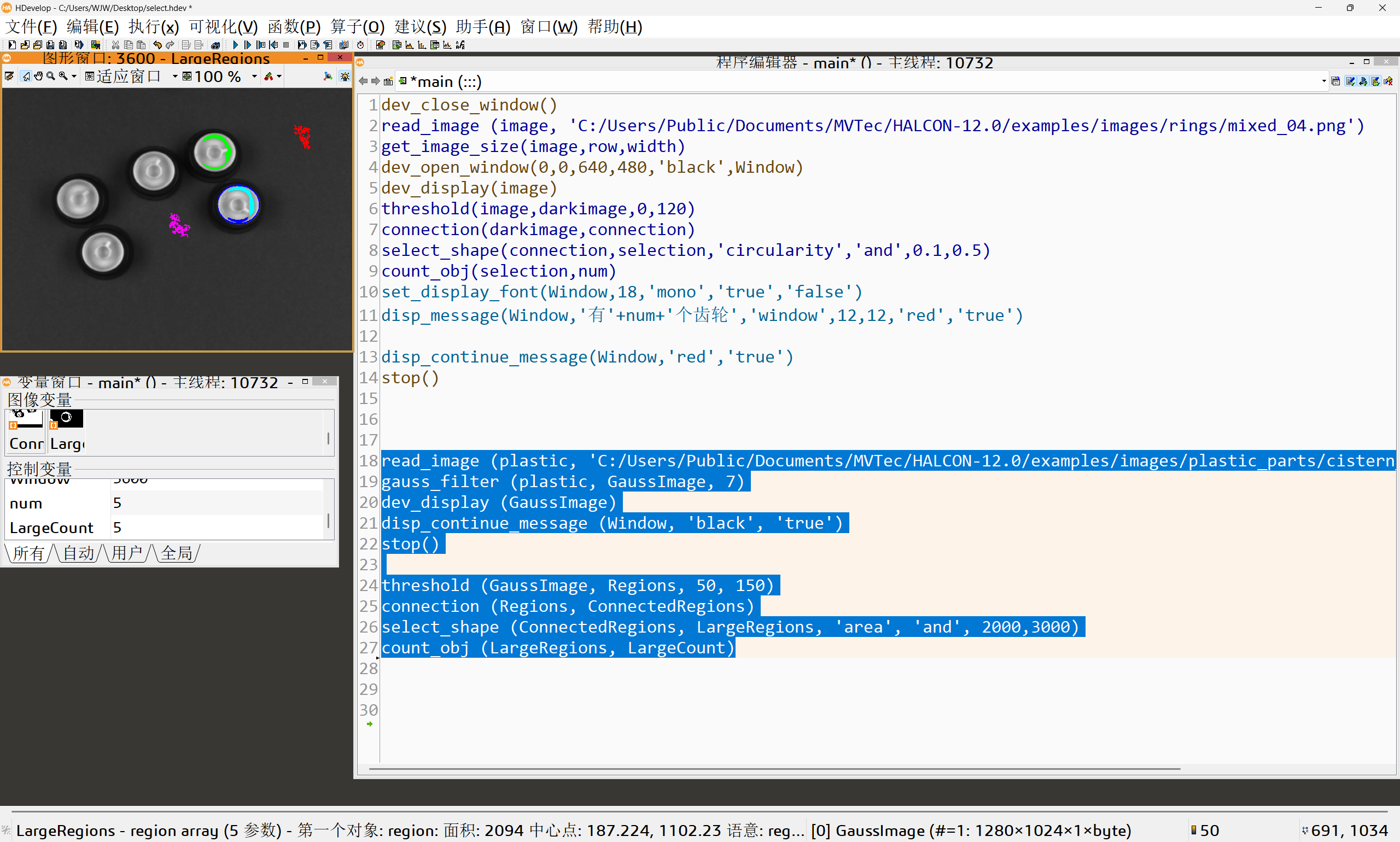Open the color paint dropdown in graphics window
The image size is (1400, 842).
click(x=279, y=76)
